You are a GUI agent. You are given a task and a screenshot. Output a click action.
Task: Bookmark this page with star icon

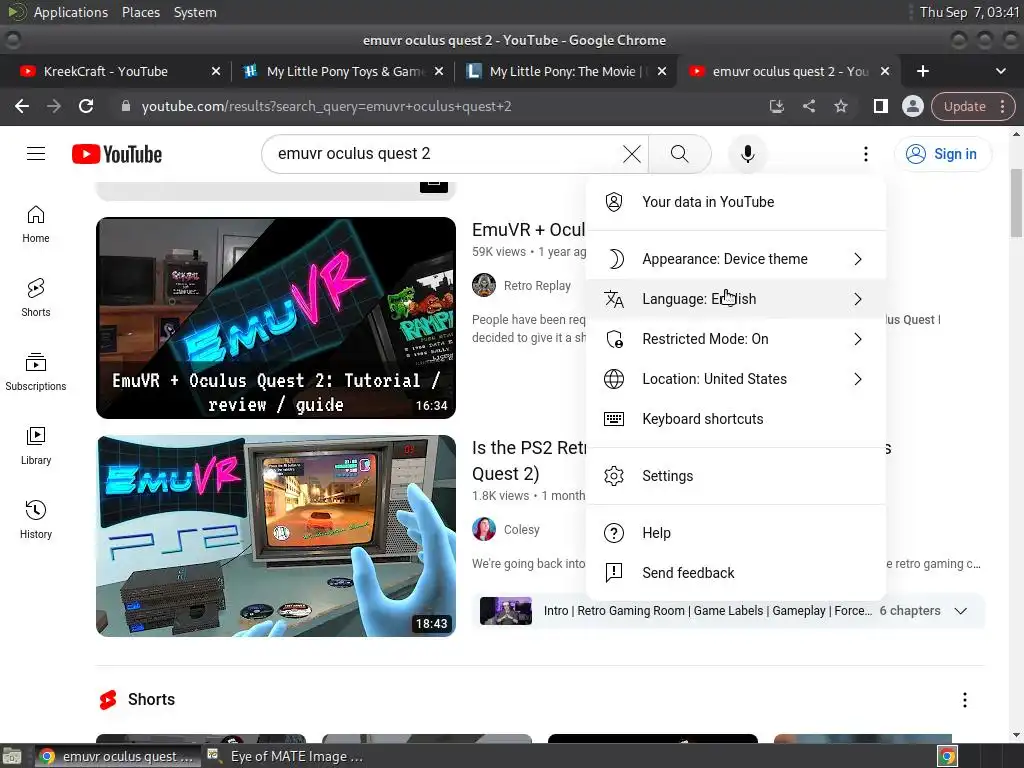click(x=840, y=106)
